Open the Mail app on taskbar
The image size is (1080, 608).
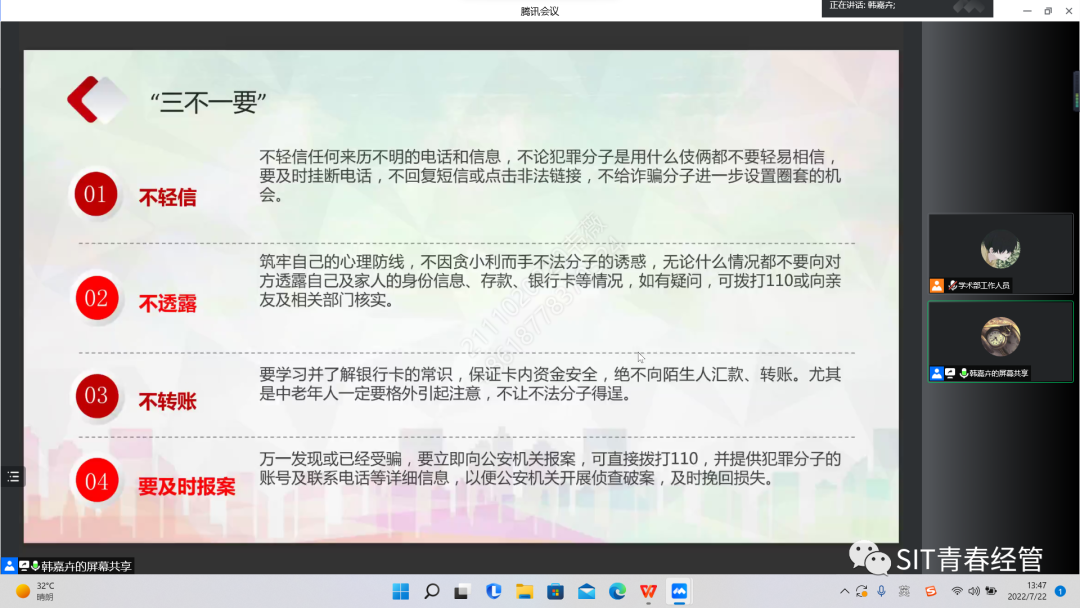pyautogui.click(x=586, y=591)
